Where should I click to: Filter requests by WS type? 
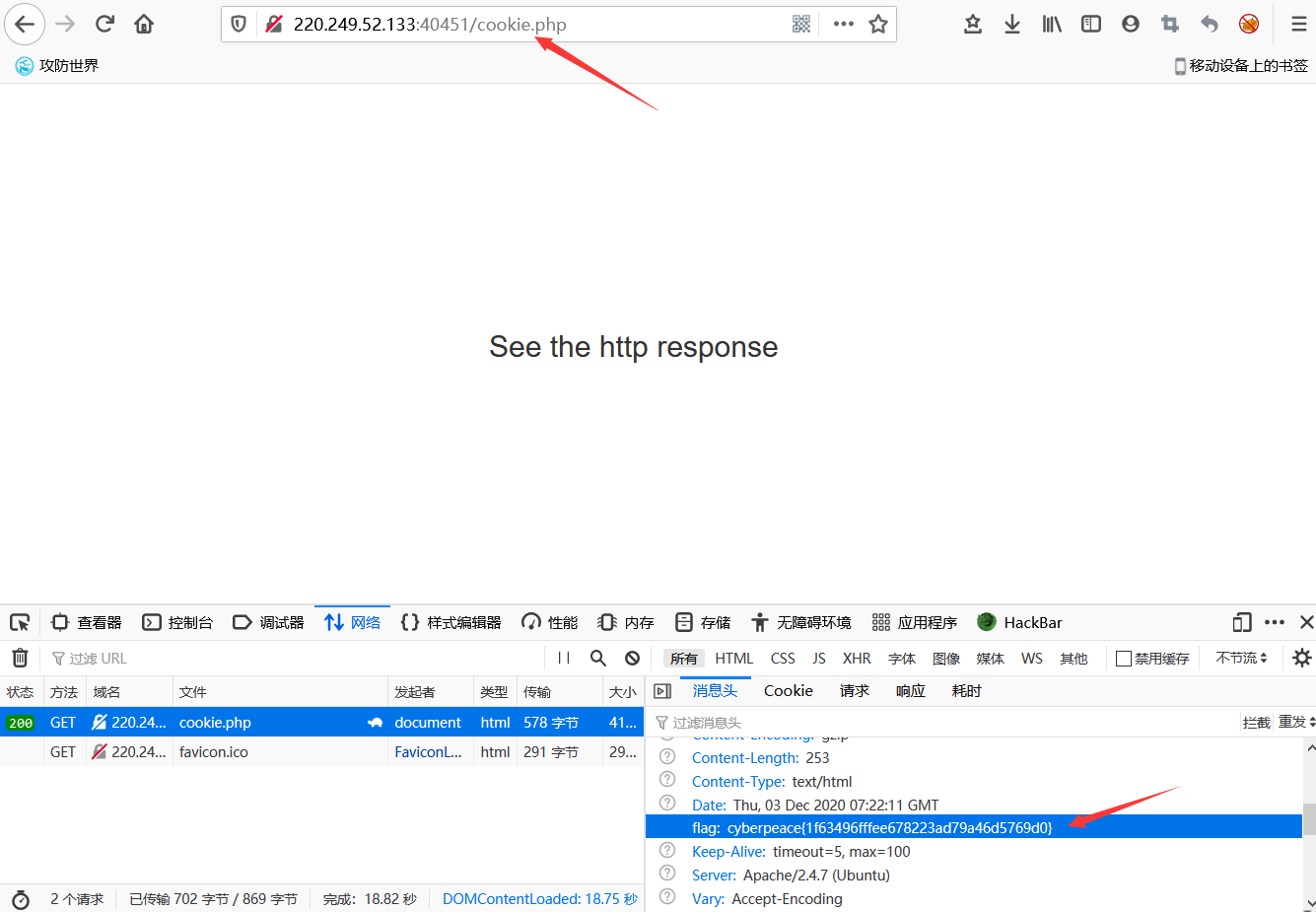point(1032,659)
